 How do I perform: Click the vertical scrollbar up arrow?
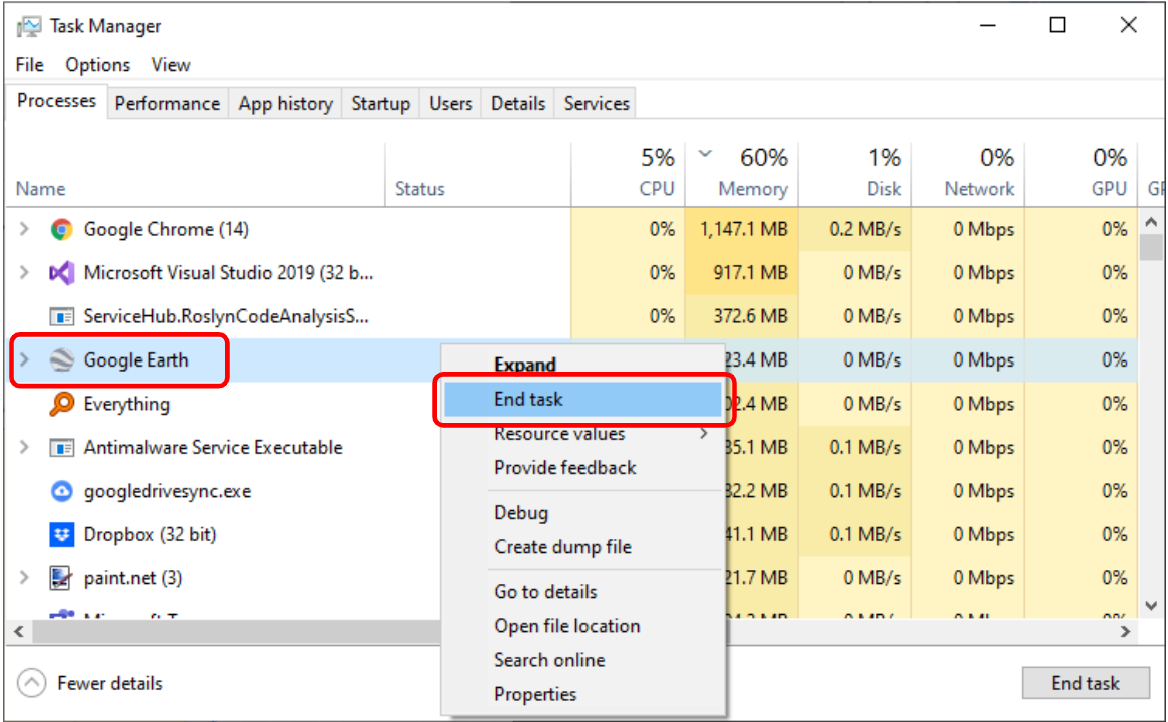pos(1151,222)
